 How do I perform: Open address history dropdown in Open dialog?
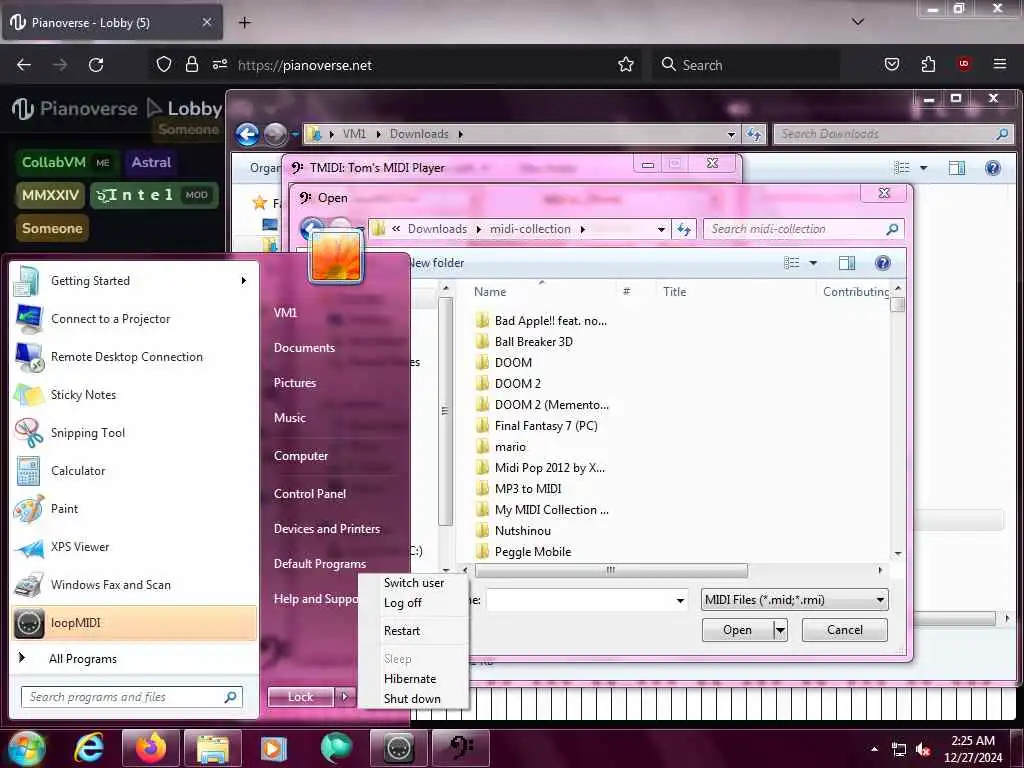[x=661, y=229]
